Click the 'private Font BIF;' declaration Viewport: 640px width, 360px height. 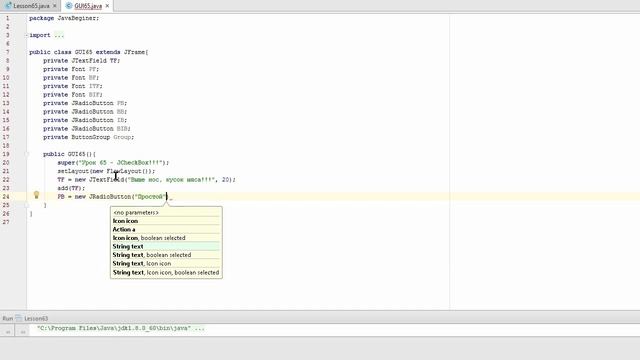click(73, 95)
